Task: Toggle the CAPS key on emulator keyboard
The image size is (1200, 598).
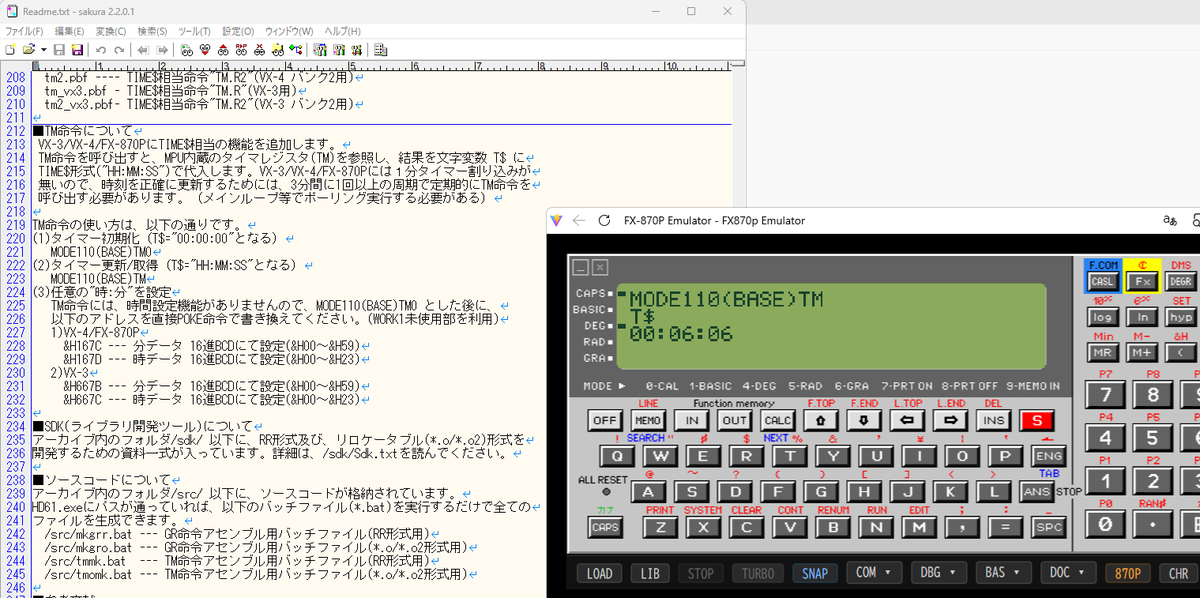Action: point(604,527)
